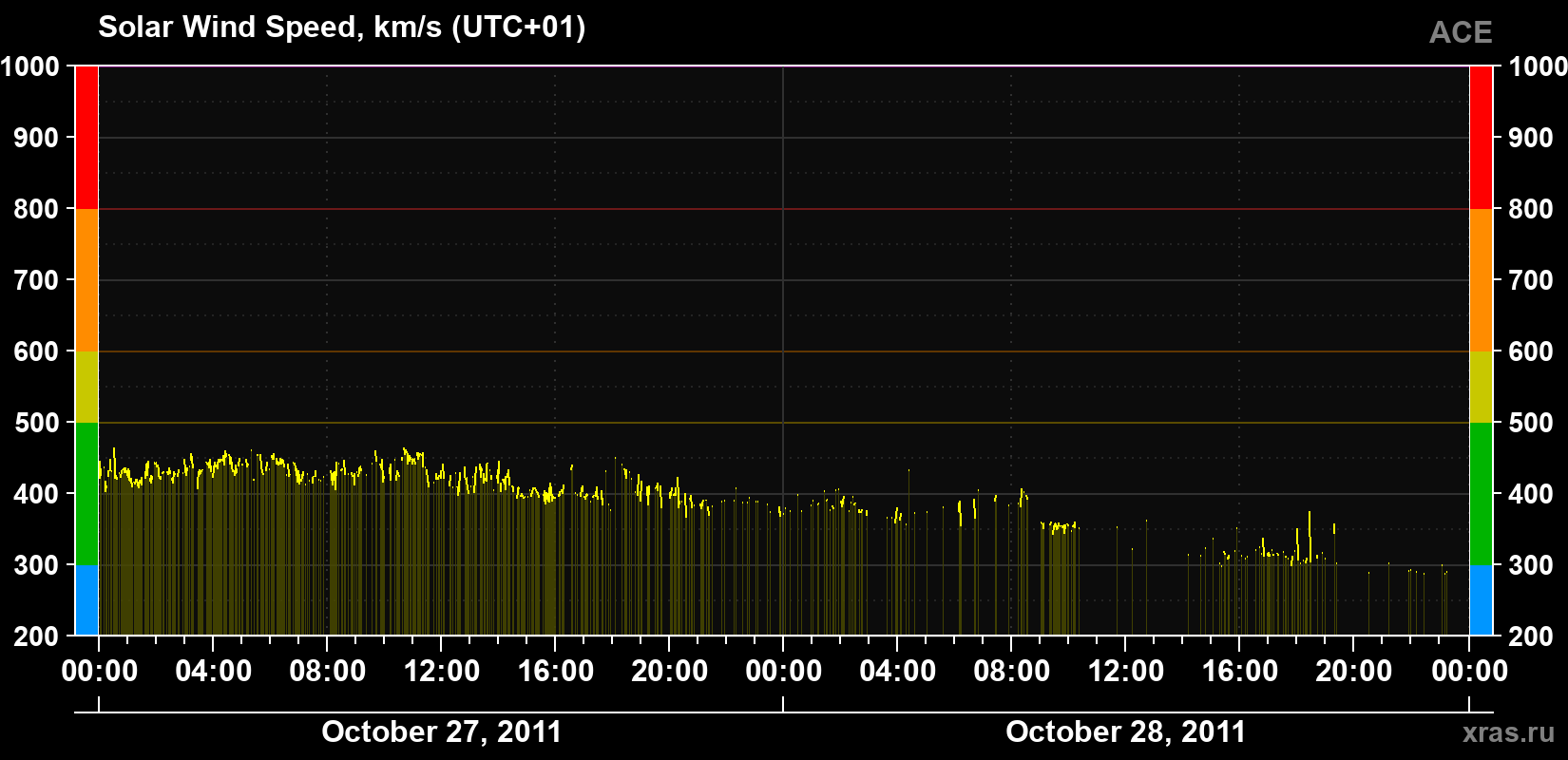This screenshot has height=760, width=1568.
Task: Click the orange band on left color scale
Action: click(x=86, y=280)
